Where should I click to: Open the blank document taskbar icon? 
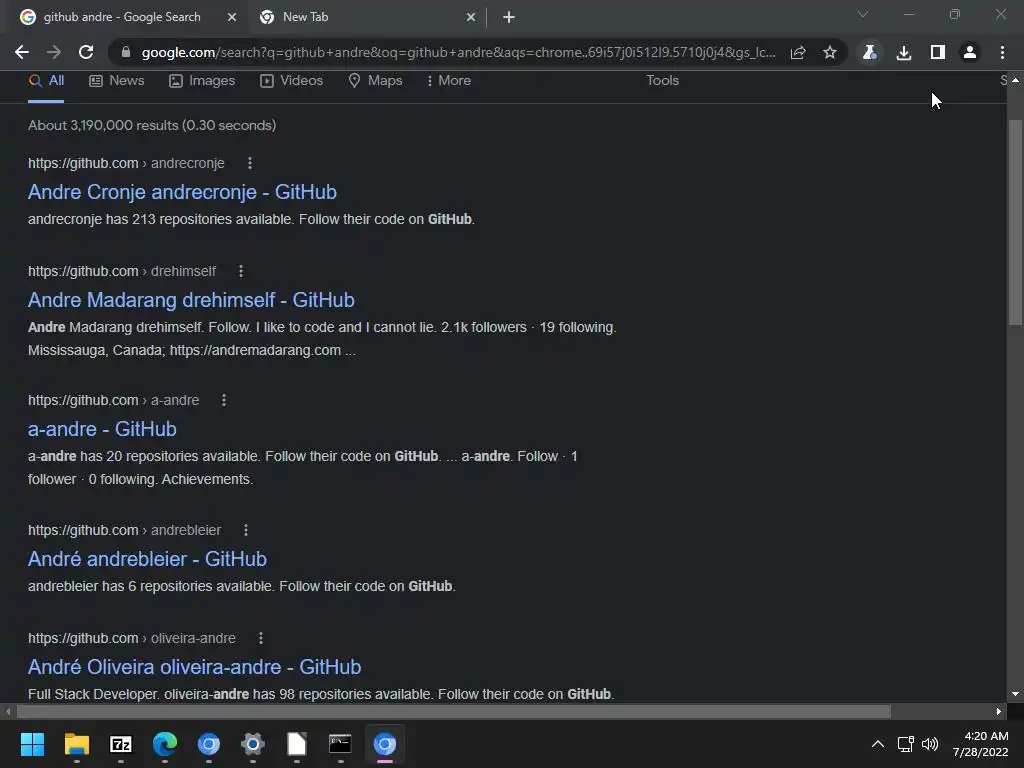(296, 744)
